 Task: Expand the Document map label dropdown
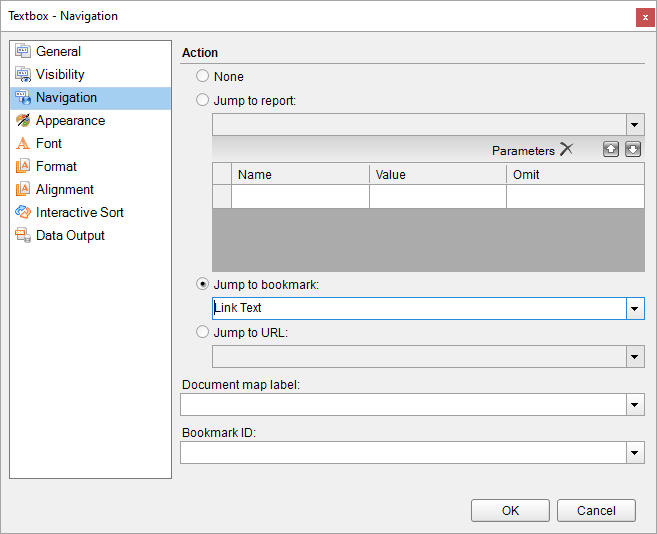635,404
